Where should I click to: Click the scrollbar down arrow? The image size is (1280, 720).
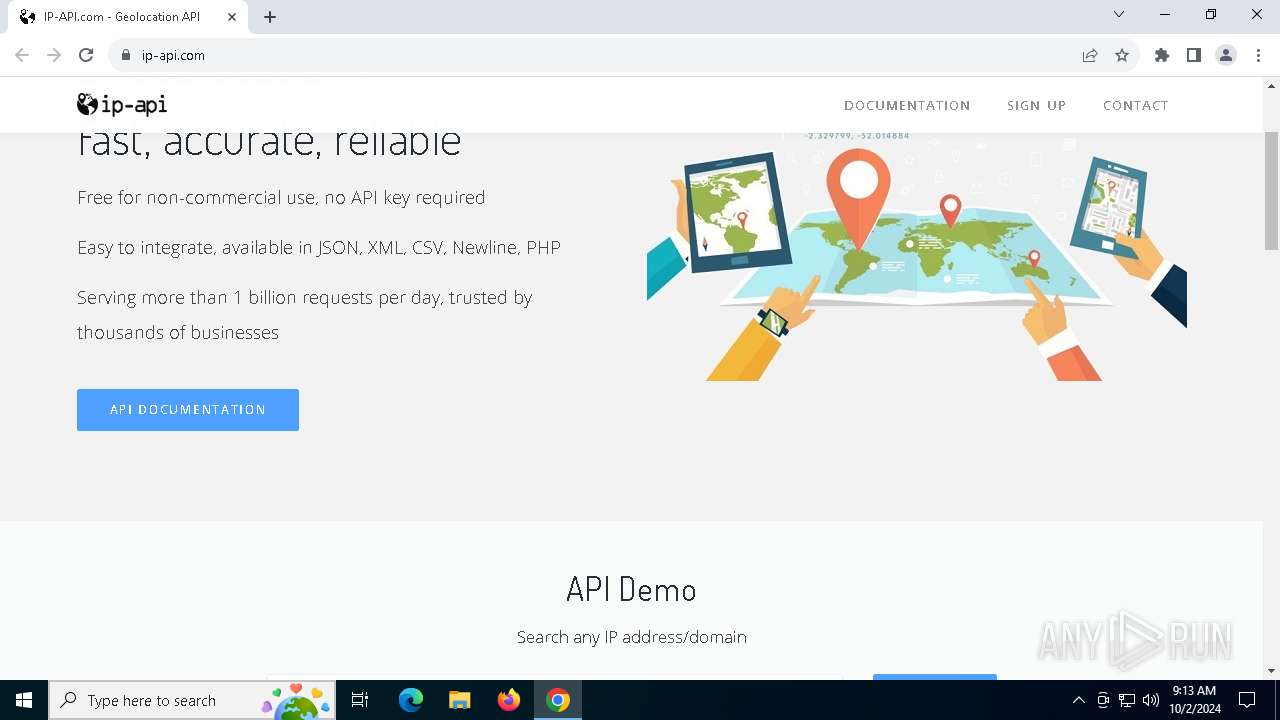click(x=1271, y=671)
